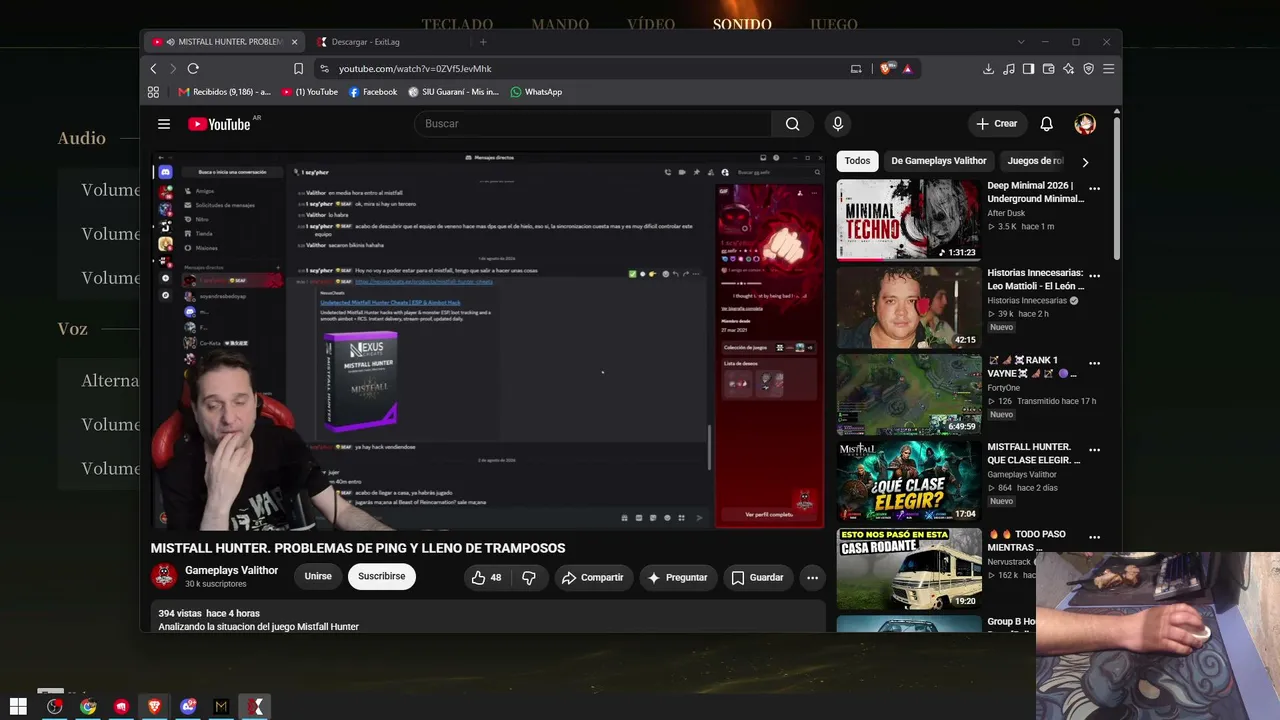Dislike the video with thumbs down
This screenshot has height=720, width=1280.
click(529, 577)
